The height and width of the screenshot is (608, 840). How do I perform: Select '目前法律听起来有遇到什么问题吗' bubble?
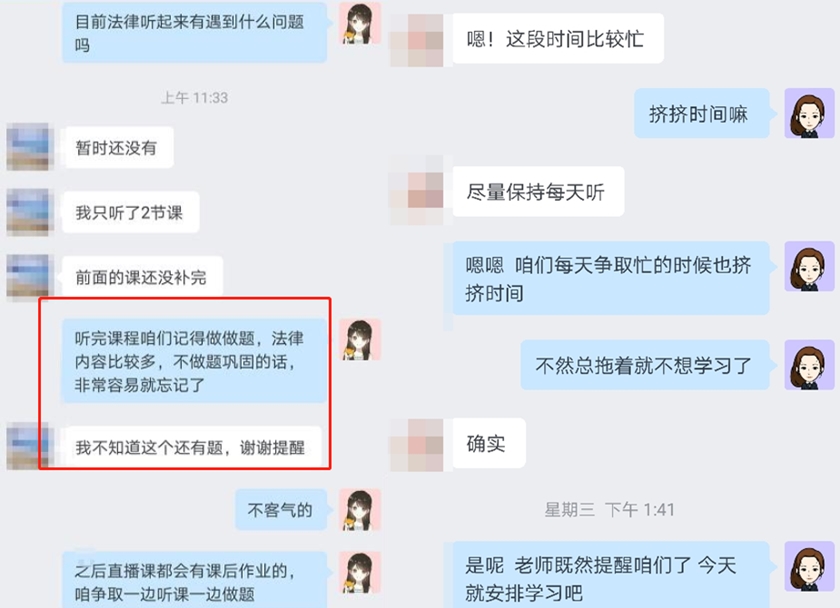tap(194, 33)
